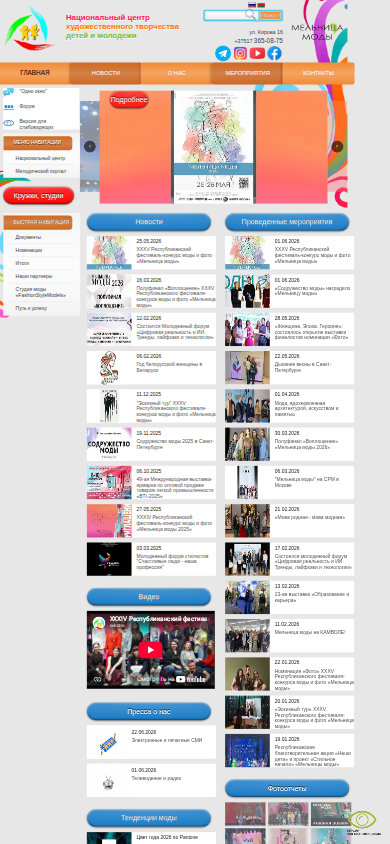390x844 pixels.
Task: Open the Facebook social icon
Action: pos(274,53)
